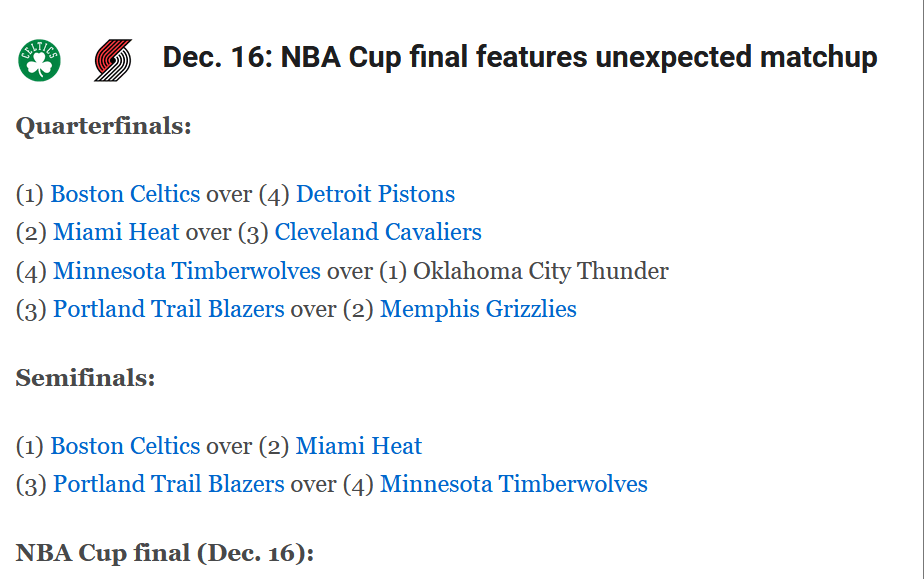Open Boston Celtics link under Quarterfinals
This screenshot has width=924, height=579.
coord(125,194)
